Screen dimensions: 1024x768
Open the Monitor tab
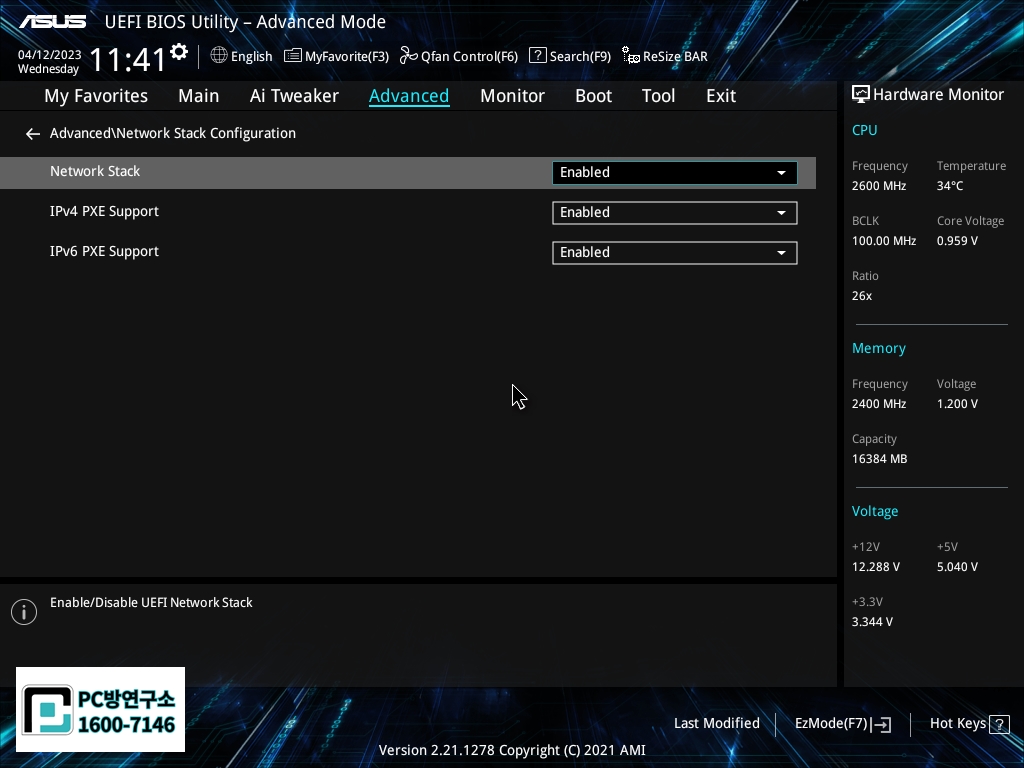(512, 96)
